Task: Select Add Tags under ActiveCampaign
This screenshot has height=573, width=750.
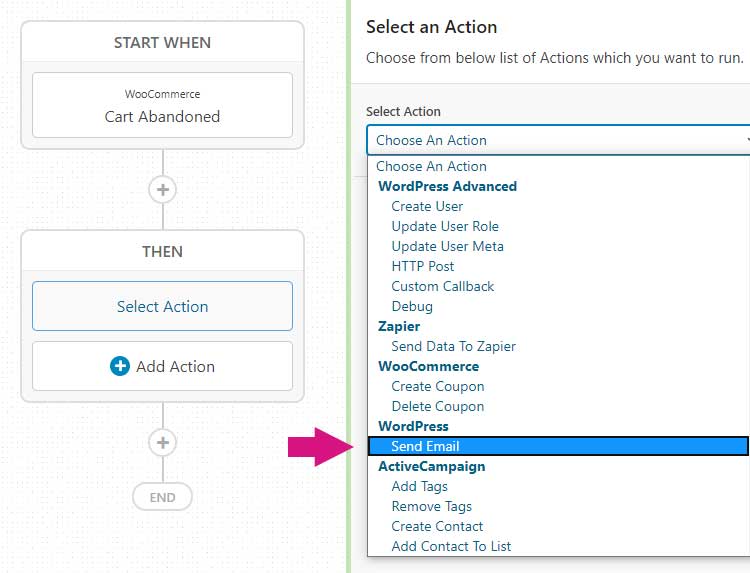Action: (419, 486)
